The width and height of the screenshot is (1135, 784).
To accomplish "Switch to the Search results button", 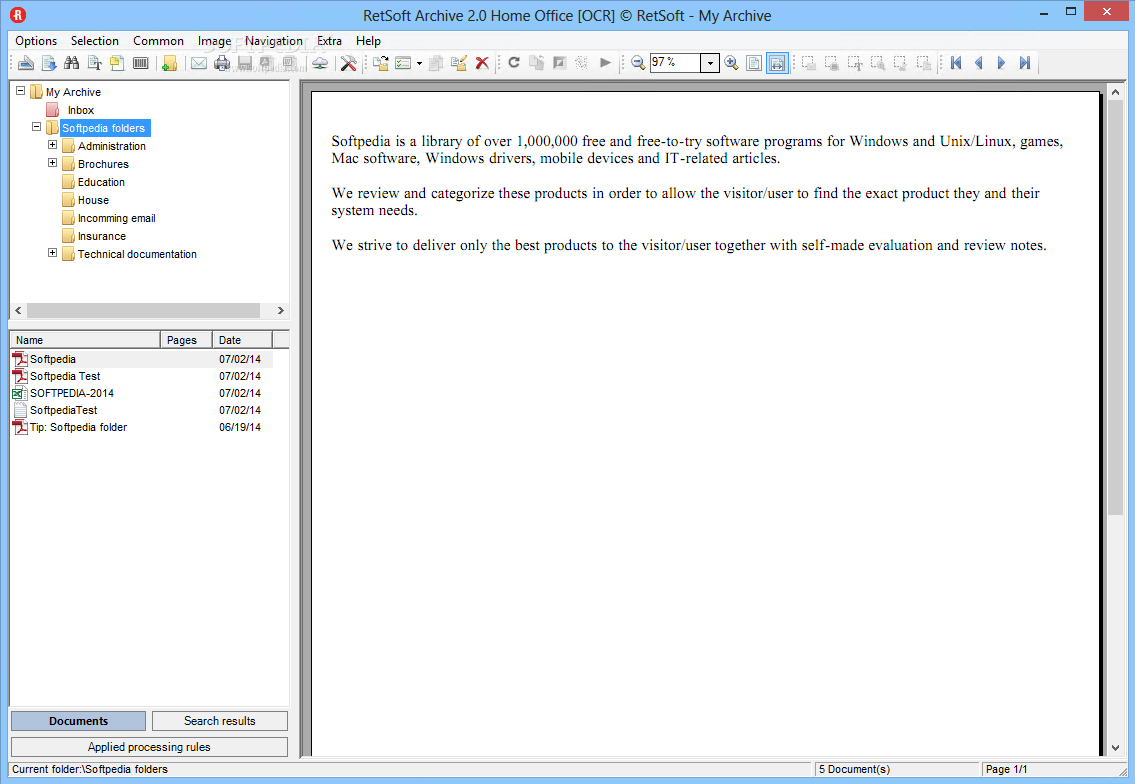I will click(x=220, y=721).
